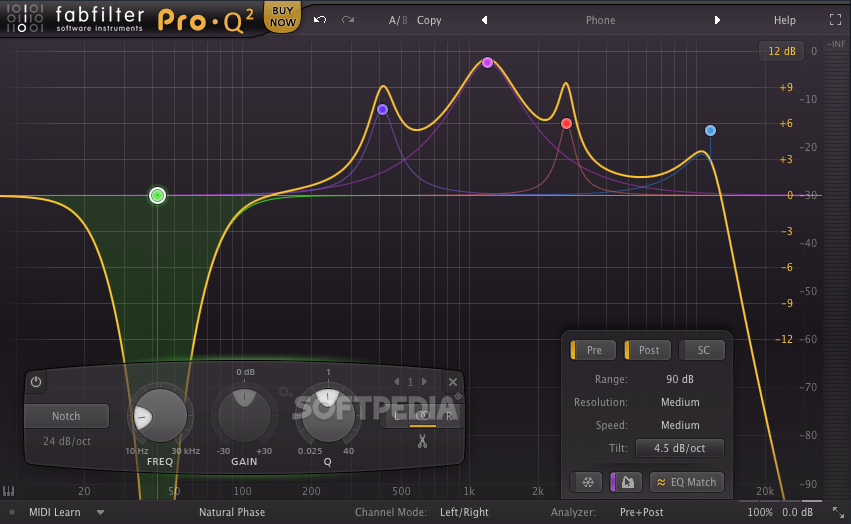This screenshot has width=851, height=524.
Task: Open the 12 dB display range menu
Action: click(782, 51)
